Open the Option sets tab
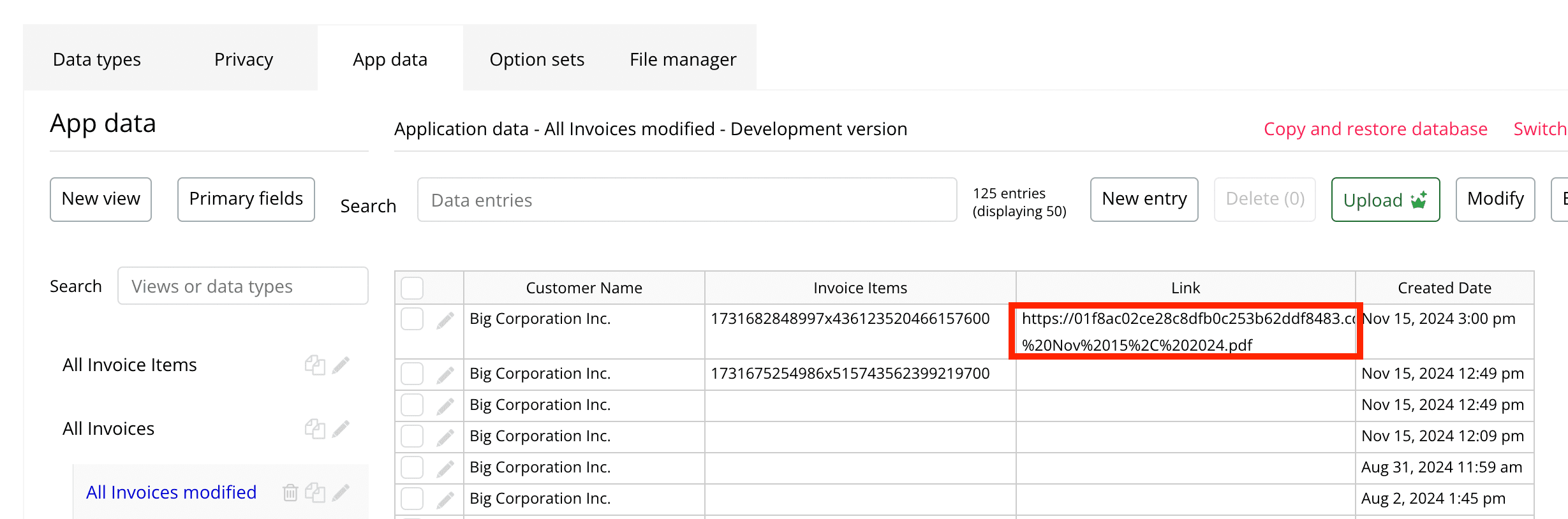Viewport: 1568px width, 519px height. [536, 59]
